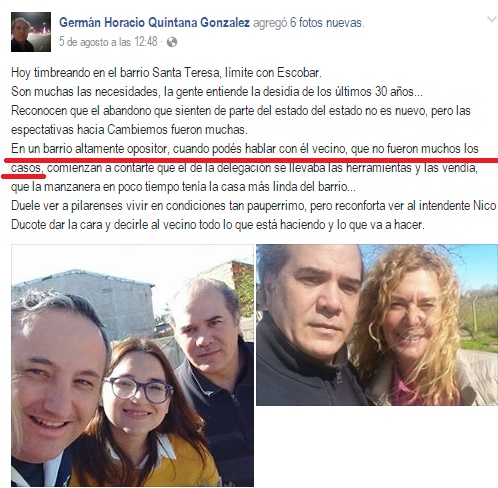Screen dimensions: 498x488
Task: Open the left photo with three people
Action: pos(132,365)
